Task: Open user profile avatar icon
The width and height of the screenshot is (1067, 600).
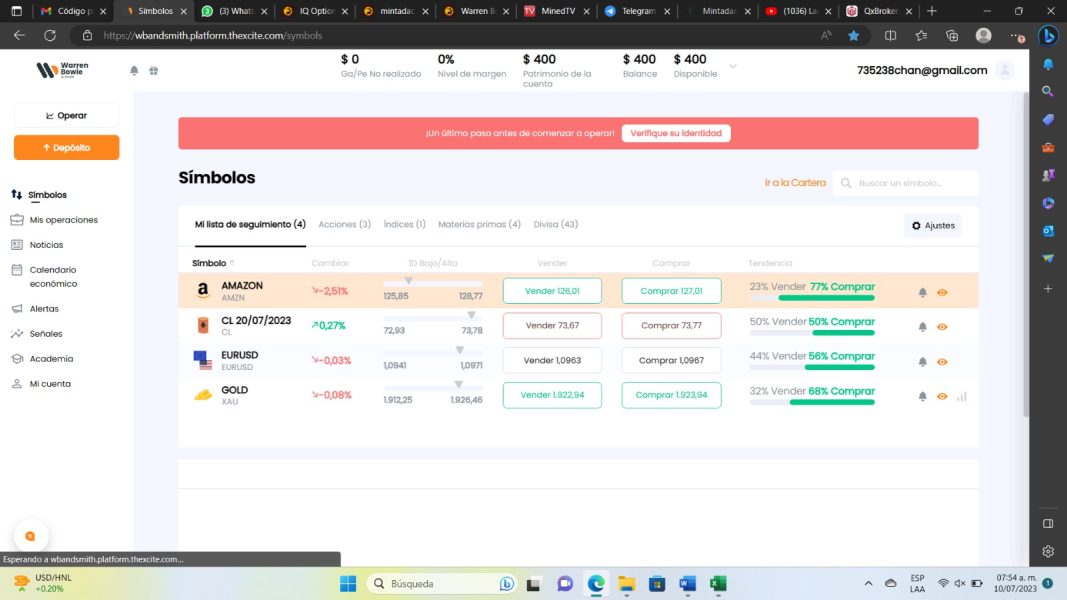Action: tap(1004, 70)
